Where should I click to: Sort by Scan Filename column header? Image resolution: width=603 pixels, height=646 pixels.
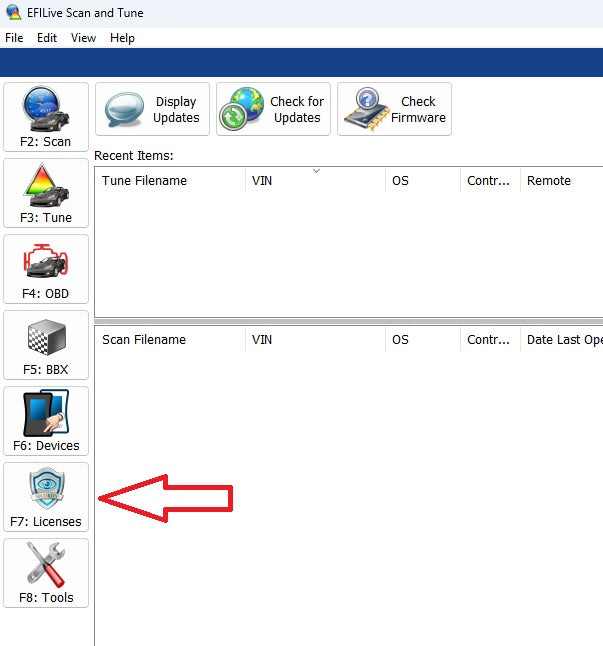[x=170, y=339]
